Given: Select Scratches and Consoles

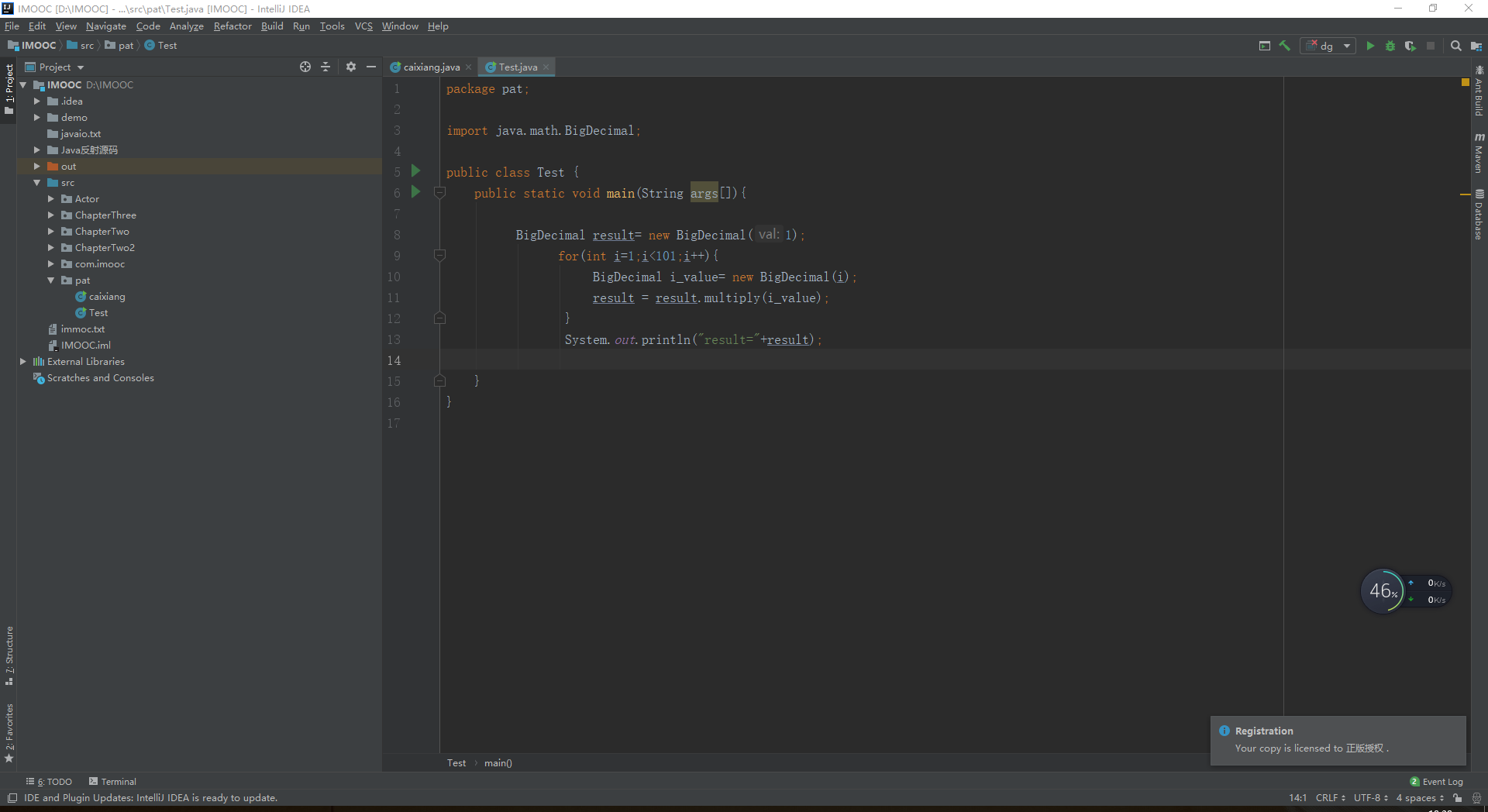Looking at the screenshot, I should tap(93, 378).
